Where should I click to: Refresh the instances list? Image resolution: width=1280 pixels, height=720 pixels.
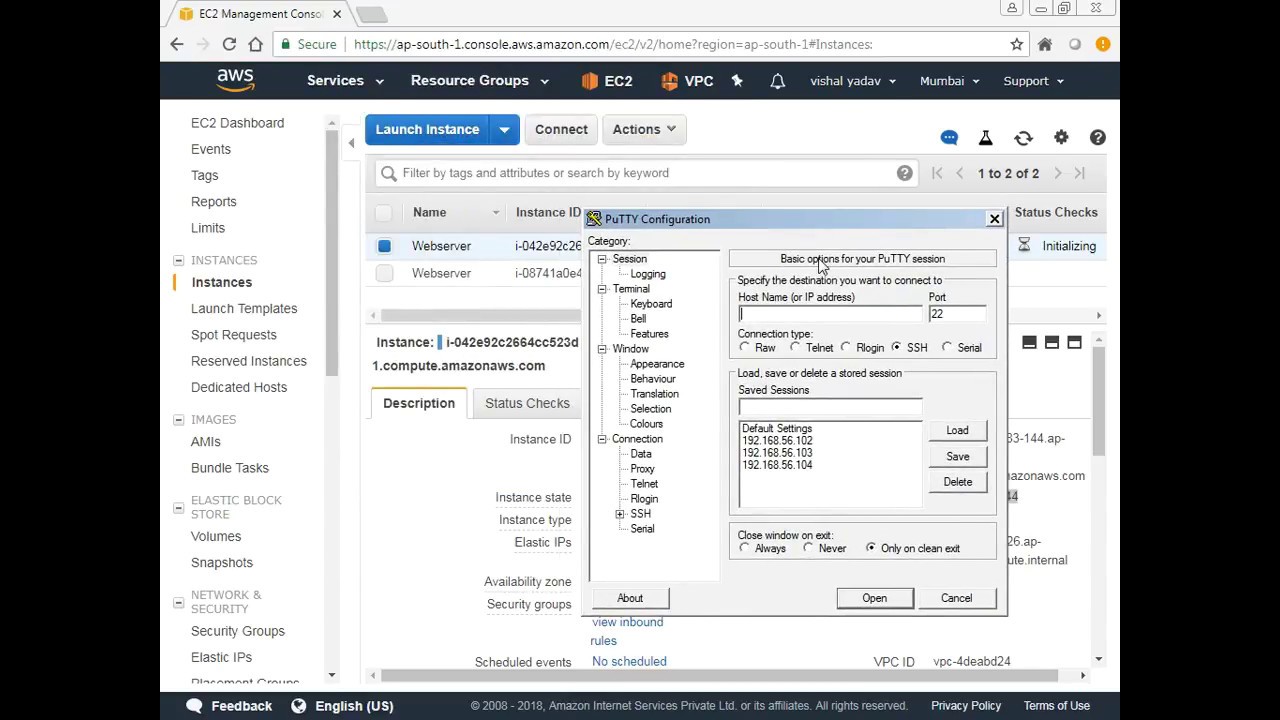1023,137
